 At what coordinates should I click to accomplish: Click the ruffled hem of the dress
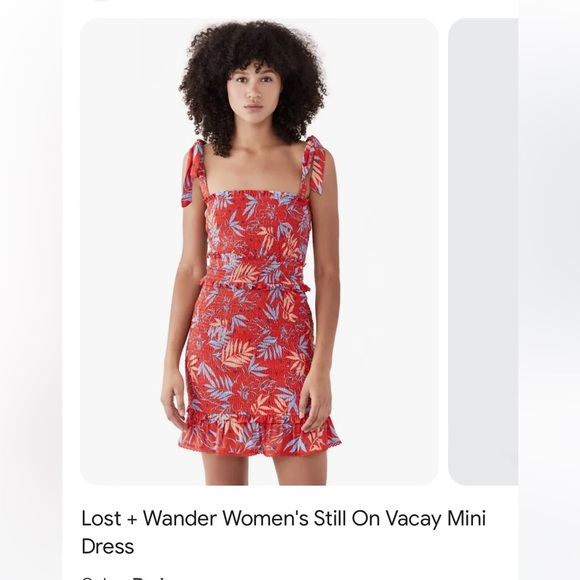(x=260, y=435)
